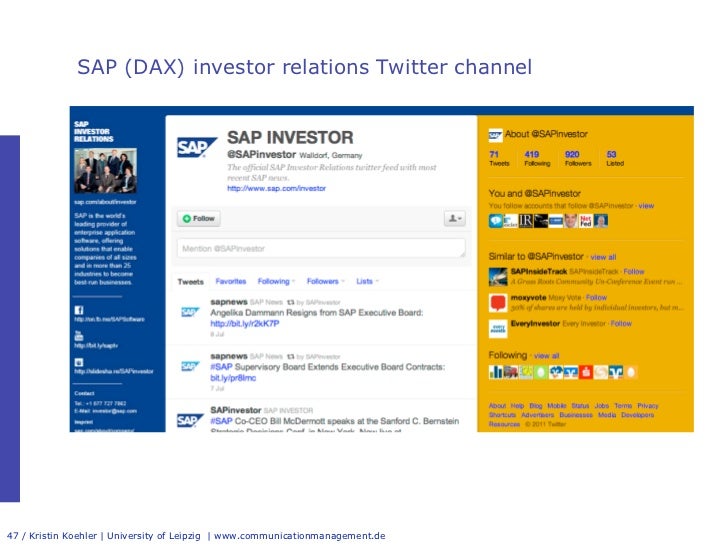Open the Lists tab dropdown
Screen dimensions: 728x546
coord(367,281)
